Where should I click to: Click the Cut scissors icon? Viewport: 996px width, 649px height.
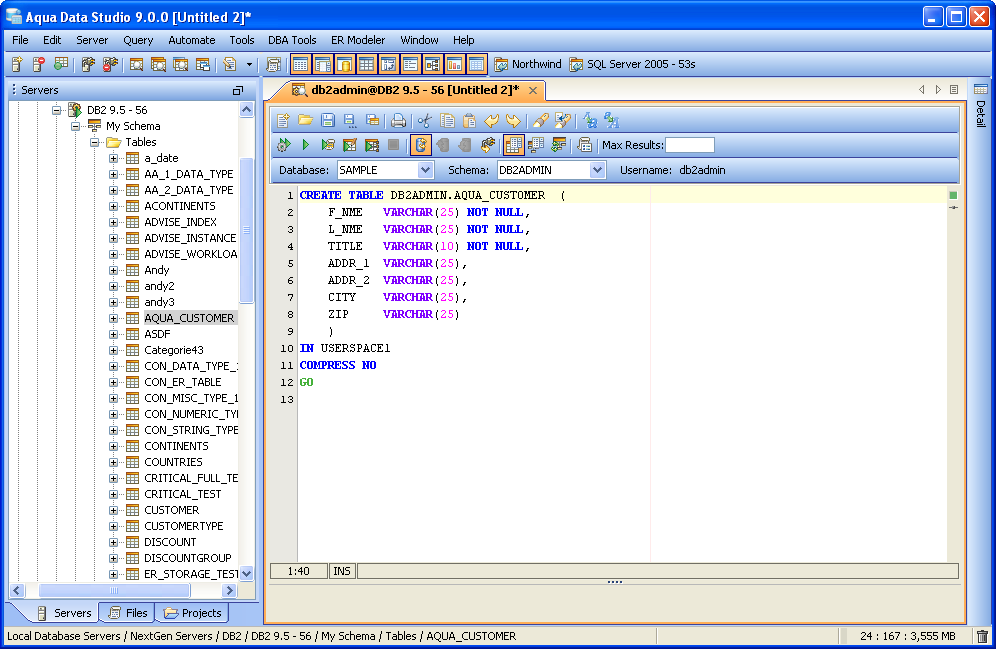point(425,121)
